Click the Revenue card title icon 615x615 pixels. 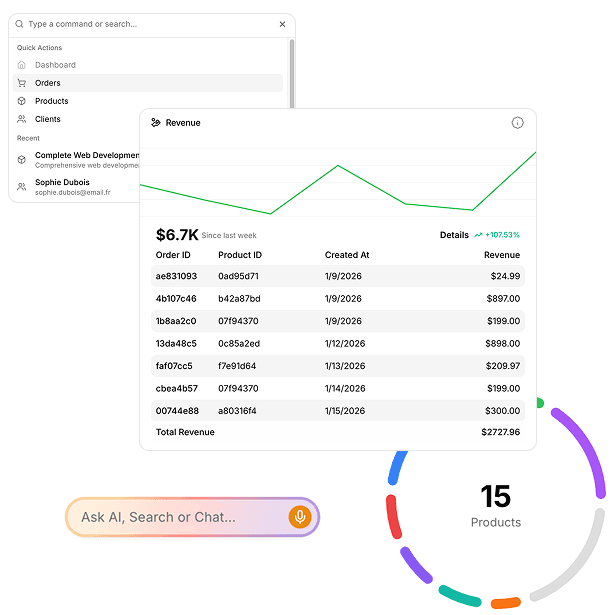pos(156,123)
